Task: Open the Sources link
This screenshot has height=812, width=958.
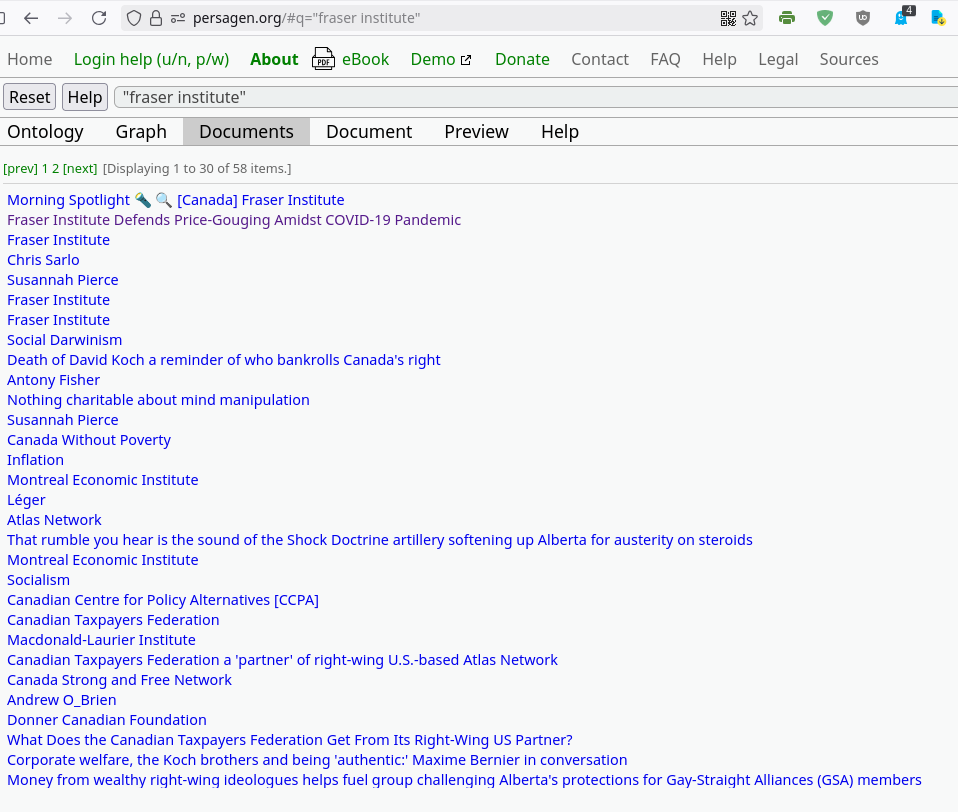Action: [849, 59]
